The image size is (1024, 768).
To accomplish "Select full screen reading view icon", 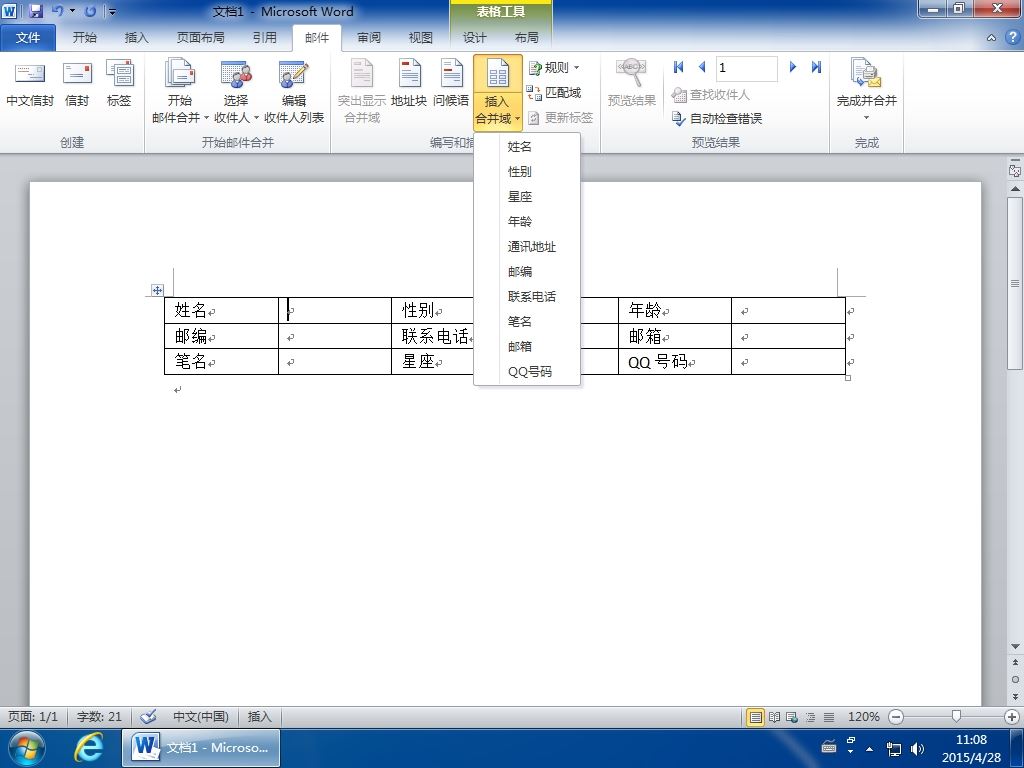I will pyautogui.click(x=775, y=717).
